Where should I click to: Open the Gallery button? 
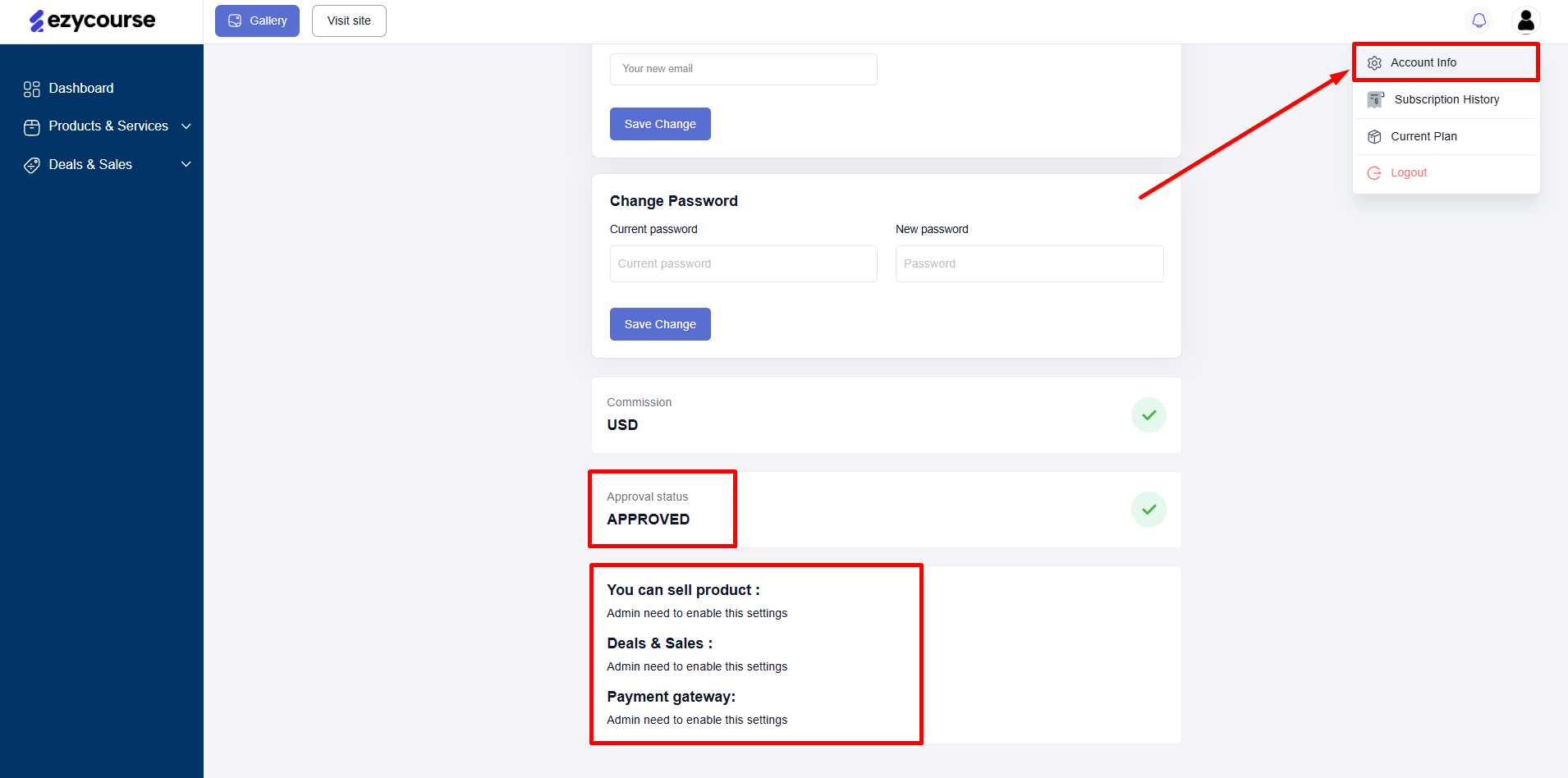[257, 21]
